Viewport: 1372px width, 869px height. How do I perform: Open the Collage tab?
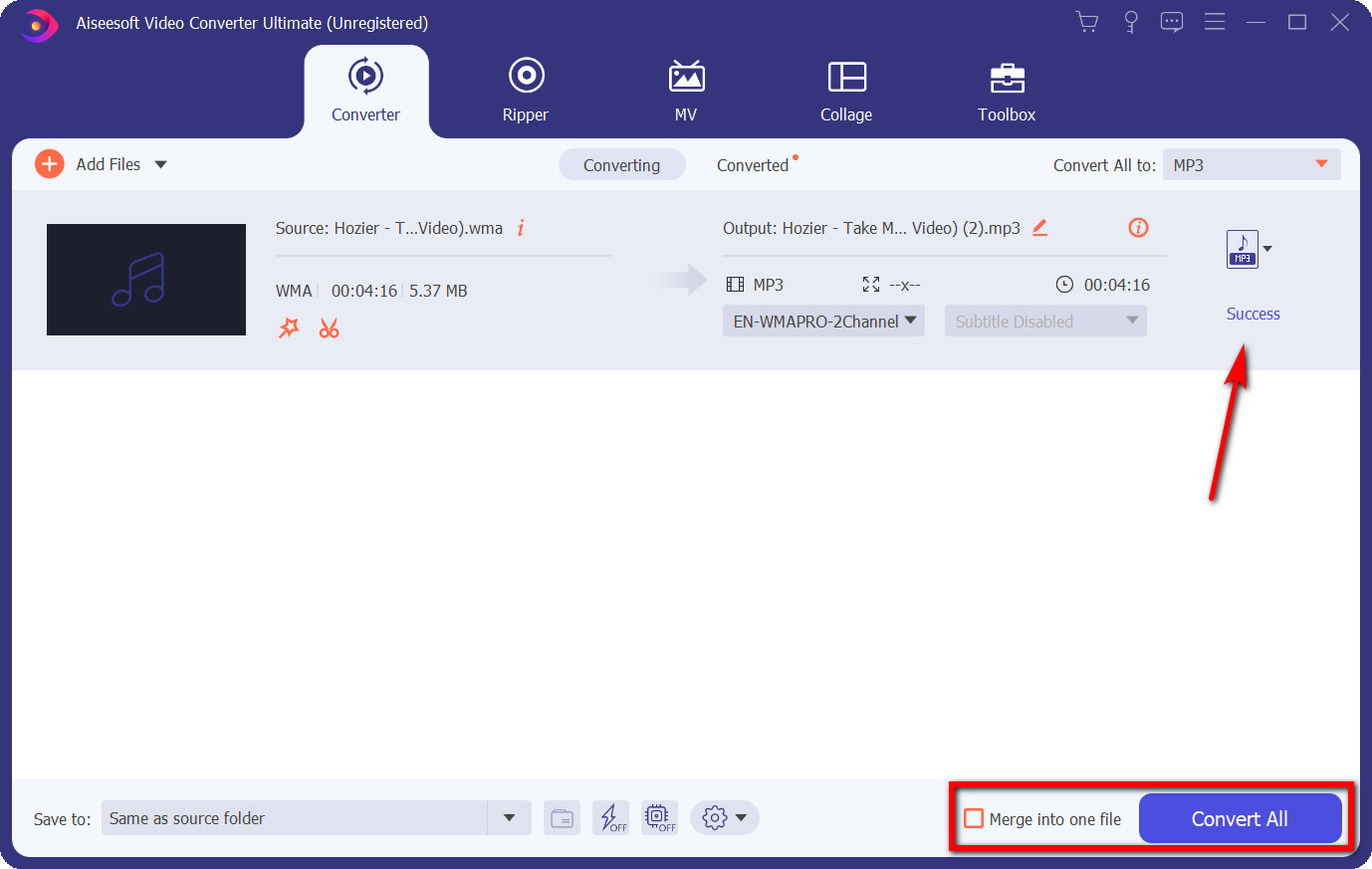pyautogui.click(x=846, y=92)
